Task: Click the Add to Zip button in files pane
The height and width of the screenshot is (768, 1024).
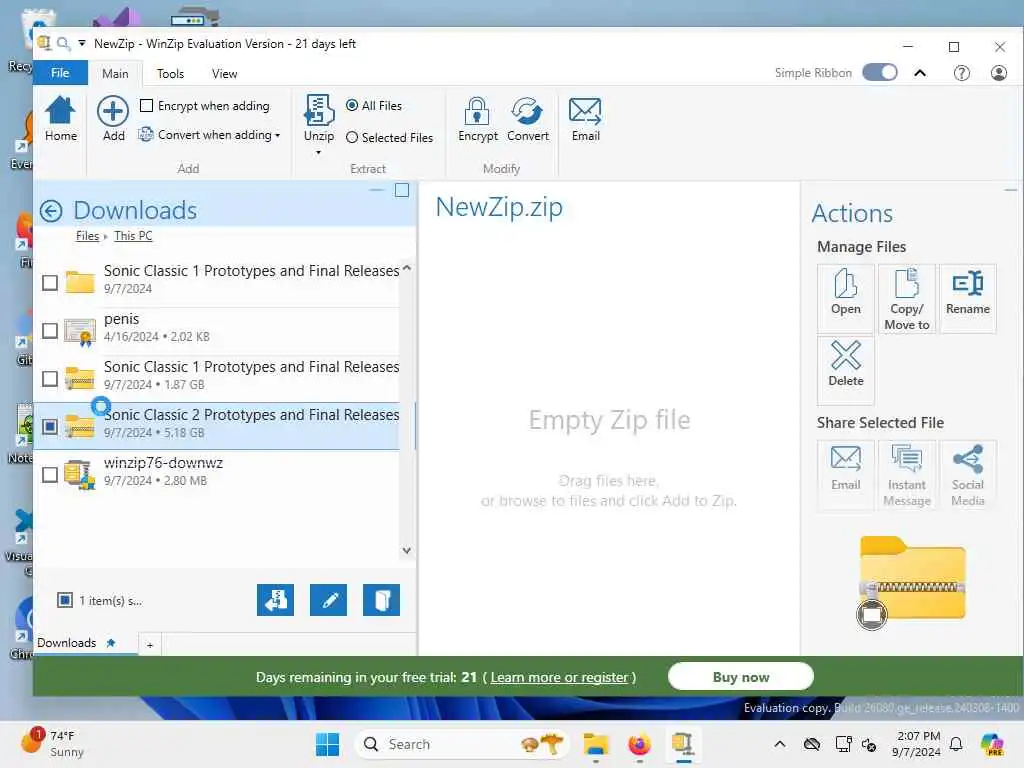Action: coord(276,600)
